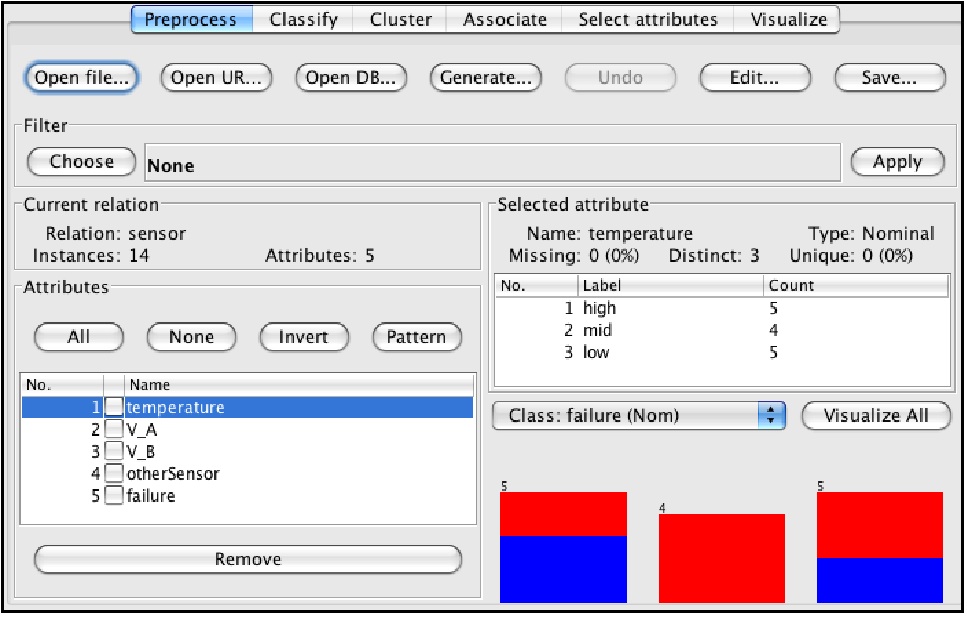
Task: Click the Generate... button
Action: [x=485, y=78]
